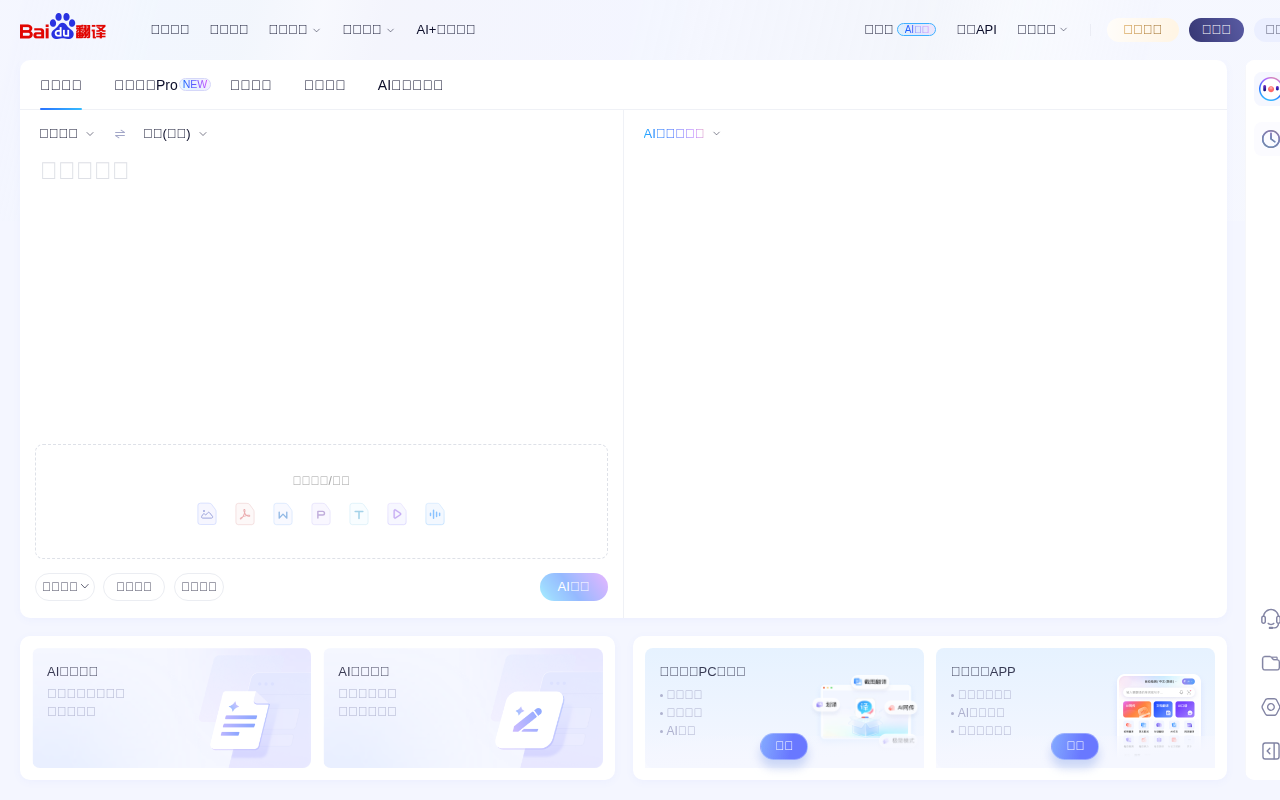
Task: Select the first translation tab
Action: [x=61, y=85]
